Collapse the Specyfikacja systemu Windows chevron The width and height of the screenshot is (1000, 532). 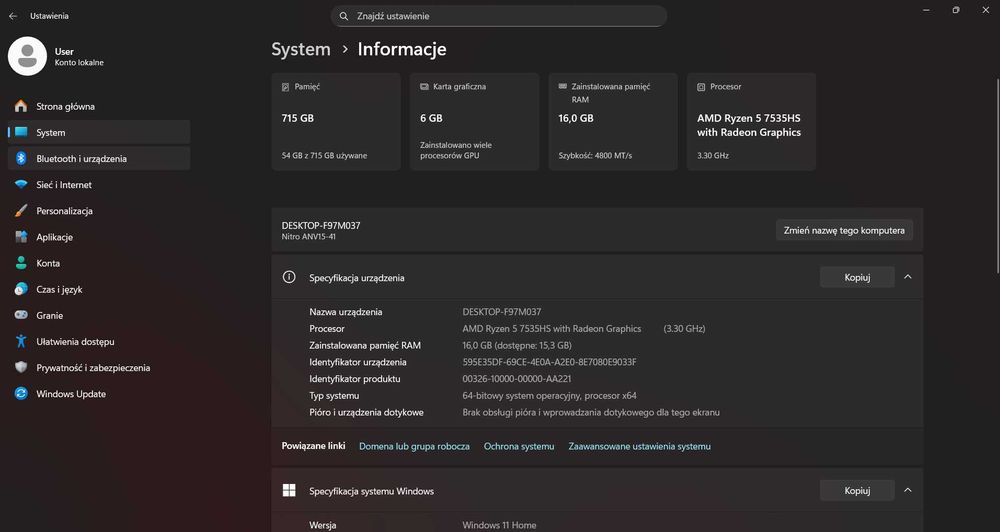(908, 490)
